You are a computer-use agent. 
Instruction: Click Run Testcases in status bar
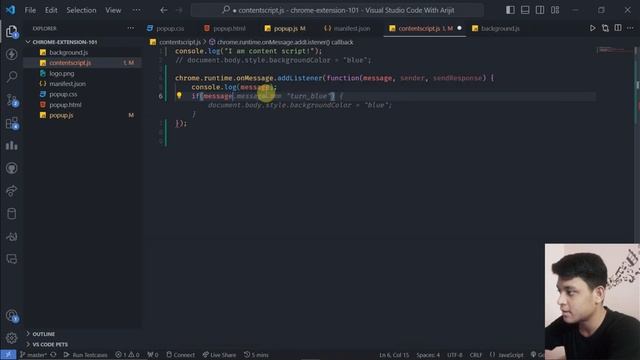pos(85,355)
